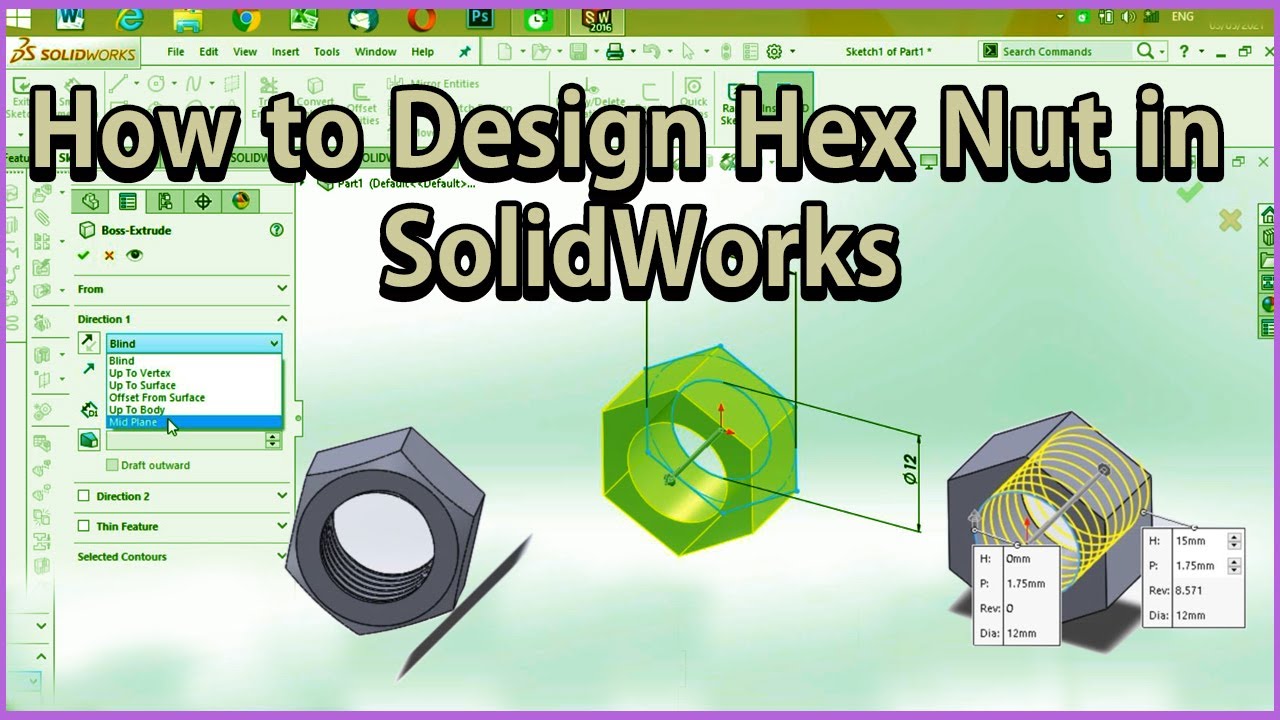Open the Insert menu

(285, 52)
